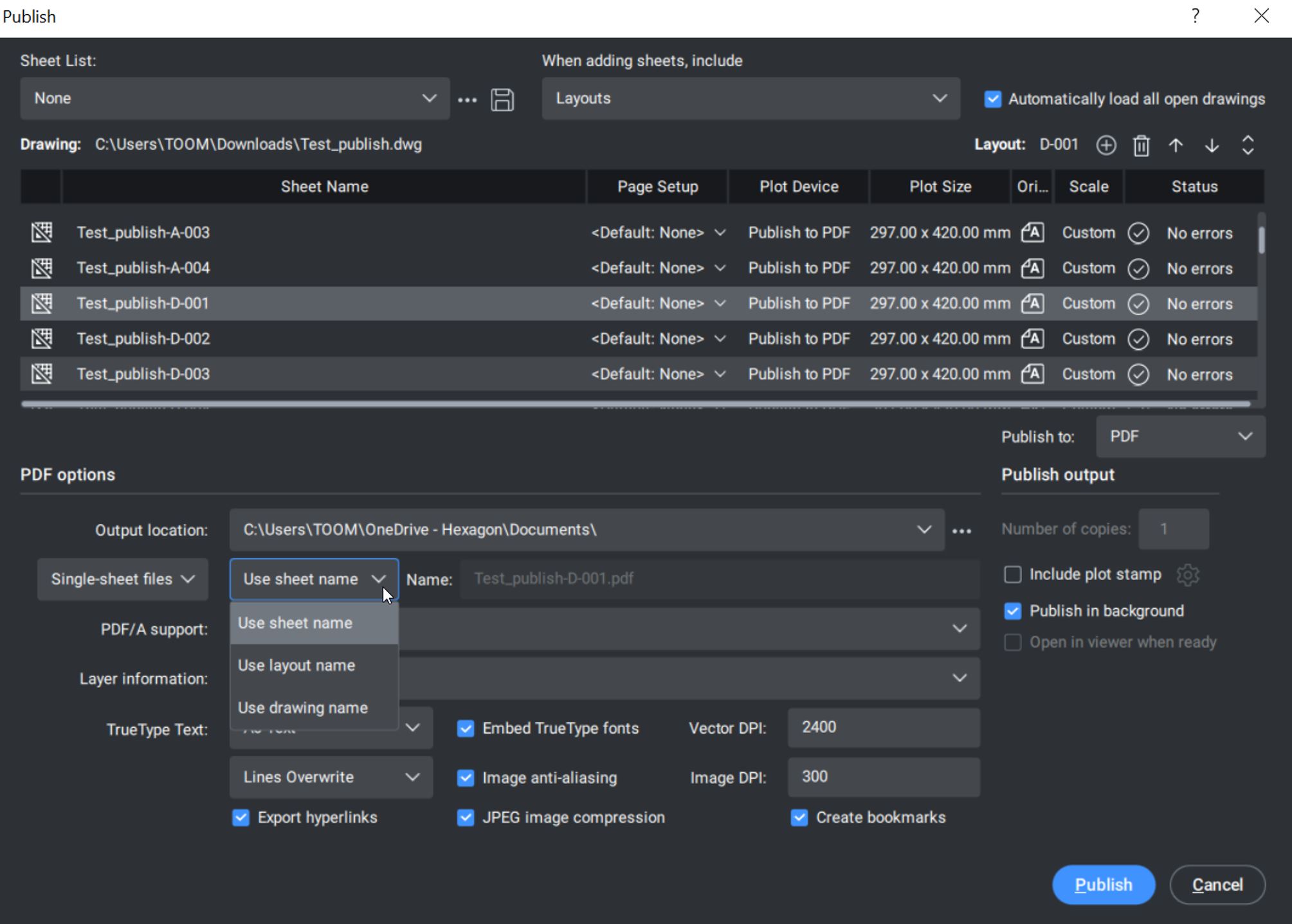
Task: Enable Open in viewer when ready
Action: pos(1012,642)
